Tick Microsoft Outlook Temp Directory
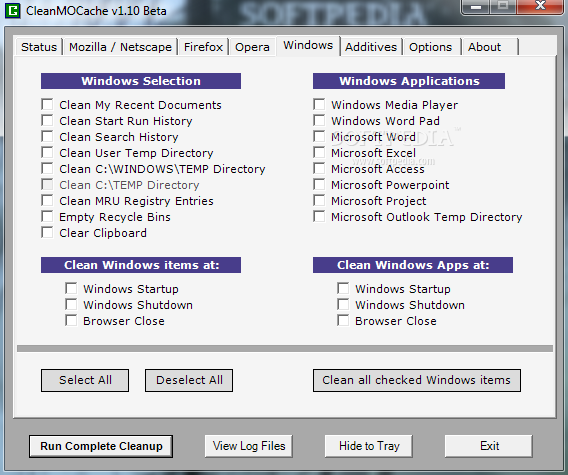Viewport: 568px width, 475px height. pos(319,216)
